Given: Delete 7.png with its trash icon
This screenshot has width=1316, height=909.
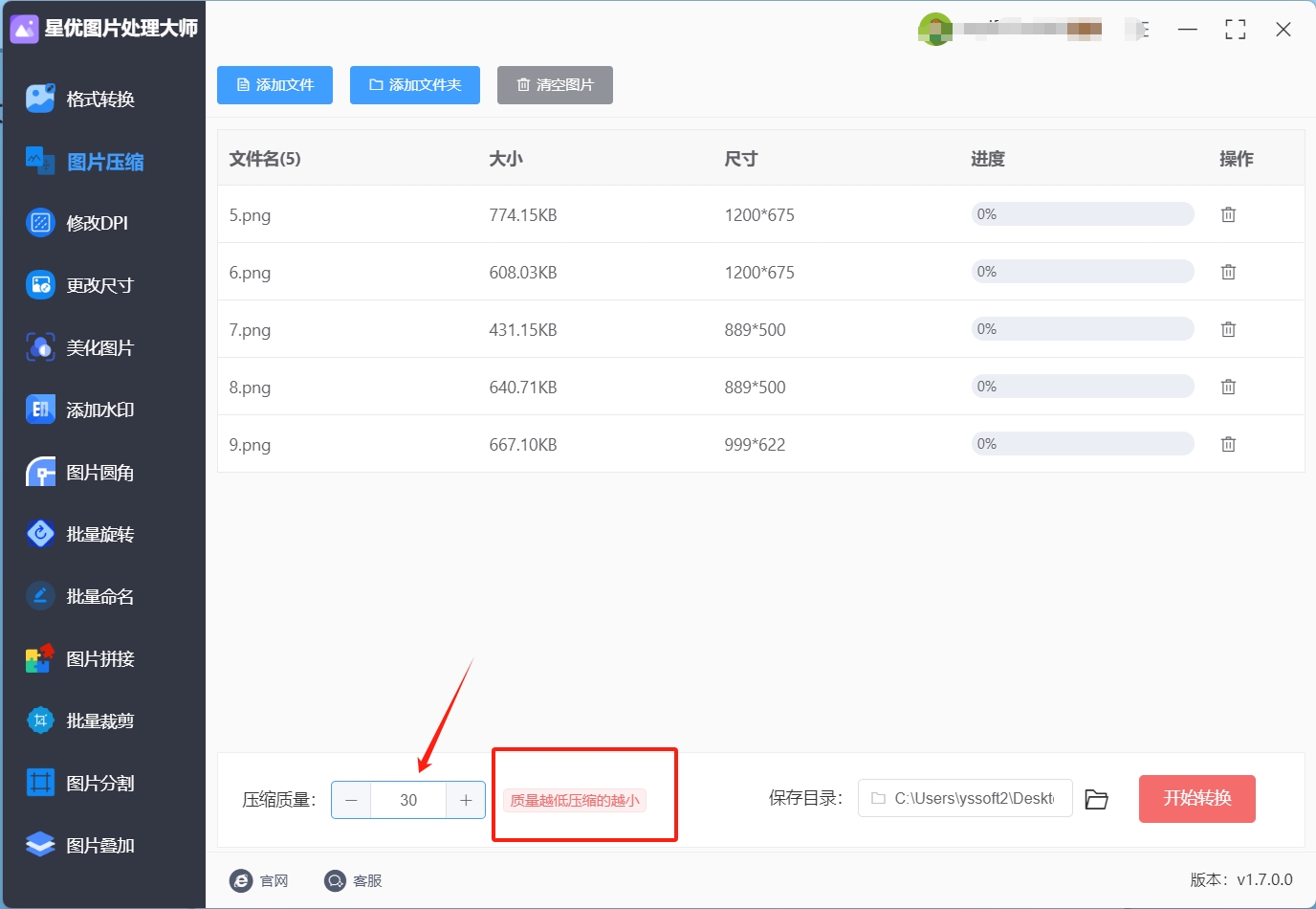Looking at the screenshot, I should point(1228,329).
